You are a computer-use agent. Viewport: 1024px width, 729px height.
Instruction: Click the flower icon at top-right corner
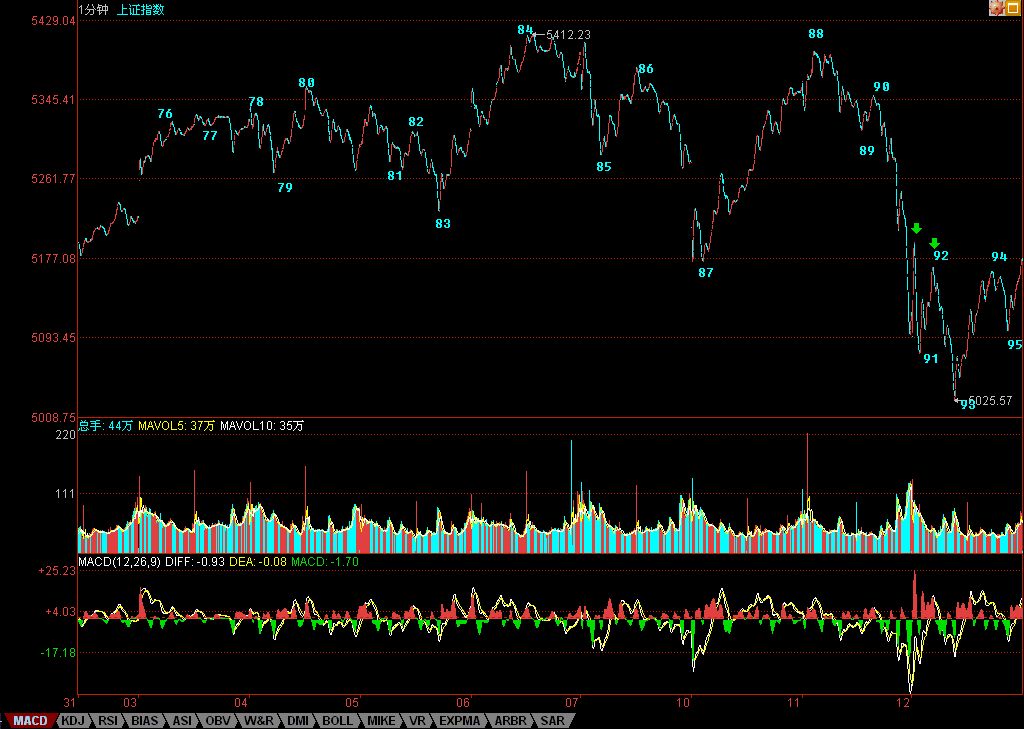pyautogui.click(x=996, y=8)
